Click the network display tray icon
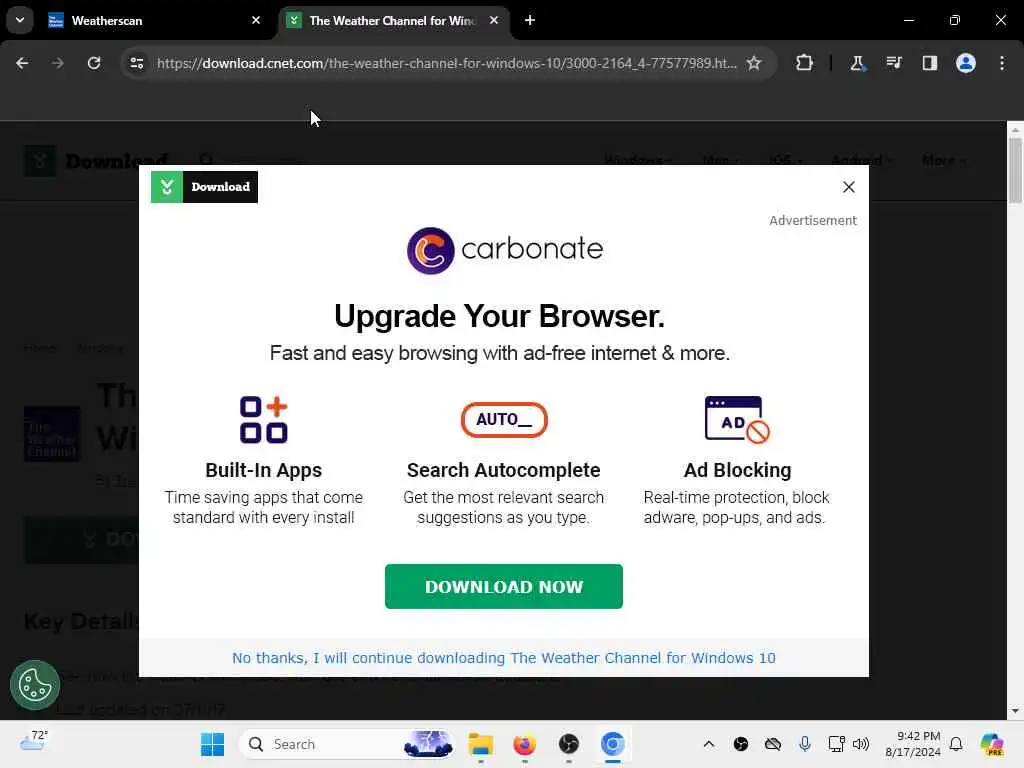1024x768 pixels. (x=836, y=744)
